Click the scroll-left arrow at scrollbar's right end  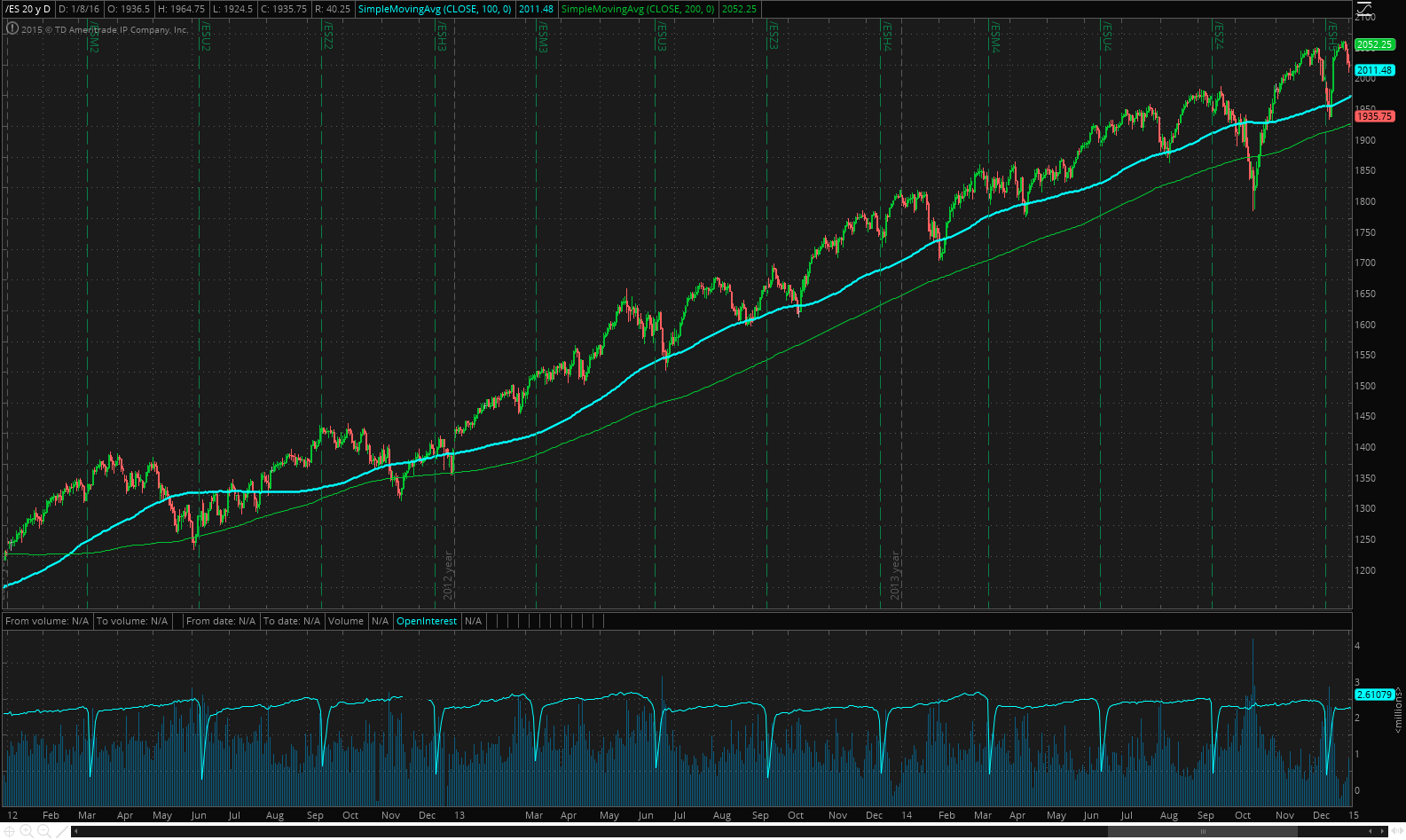tap(1371, 831)
